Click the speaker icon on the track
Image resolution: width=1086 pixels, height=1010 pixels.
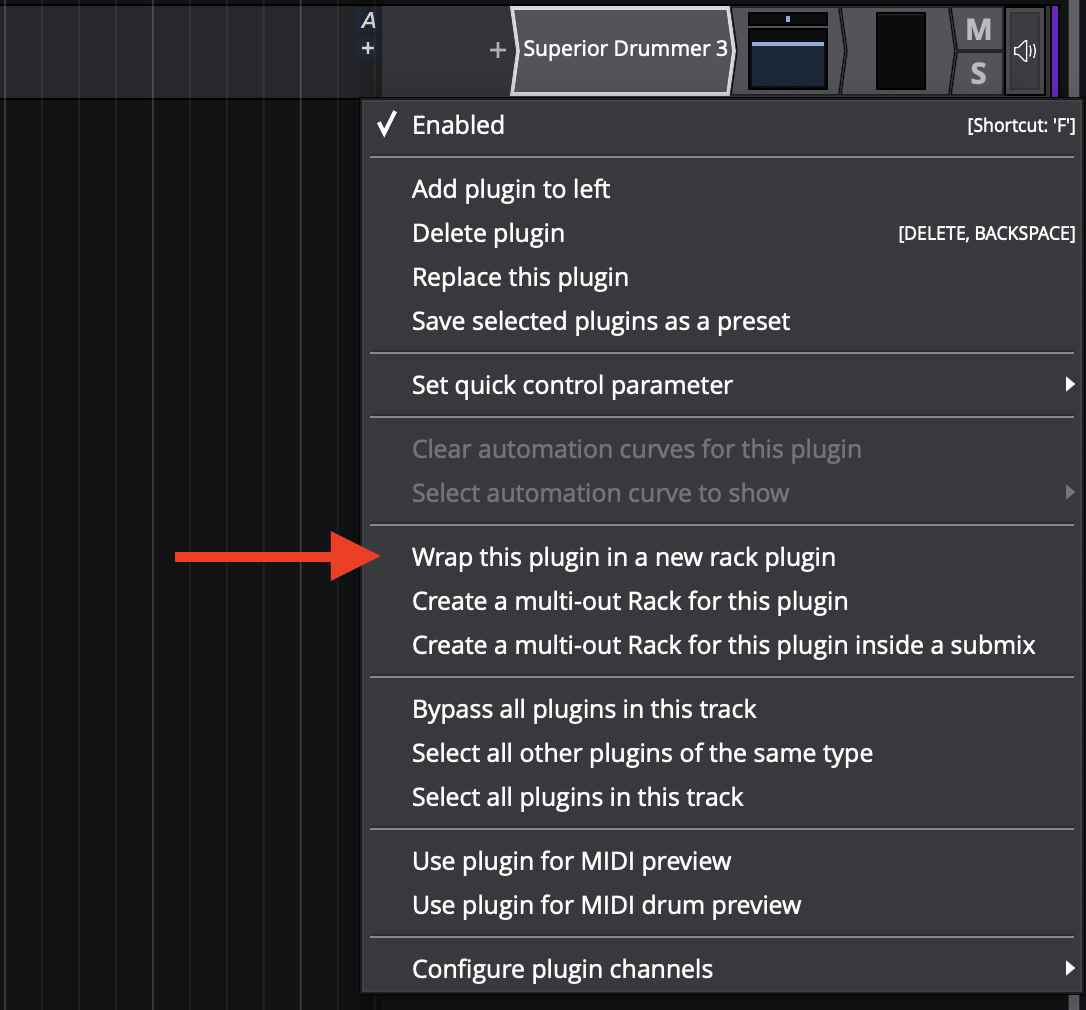[1024, 52]
